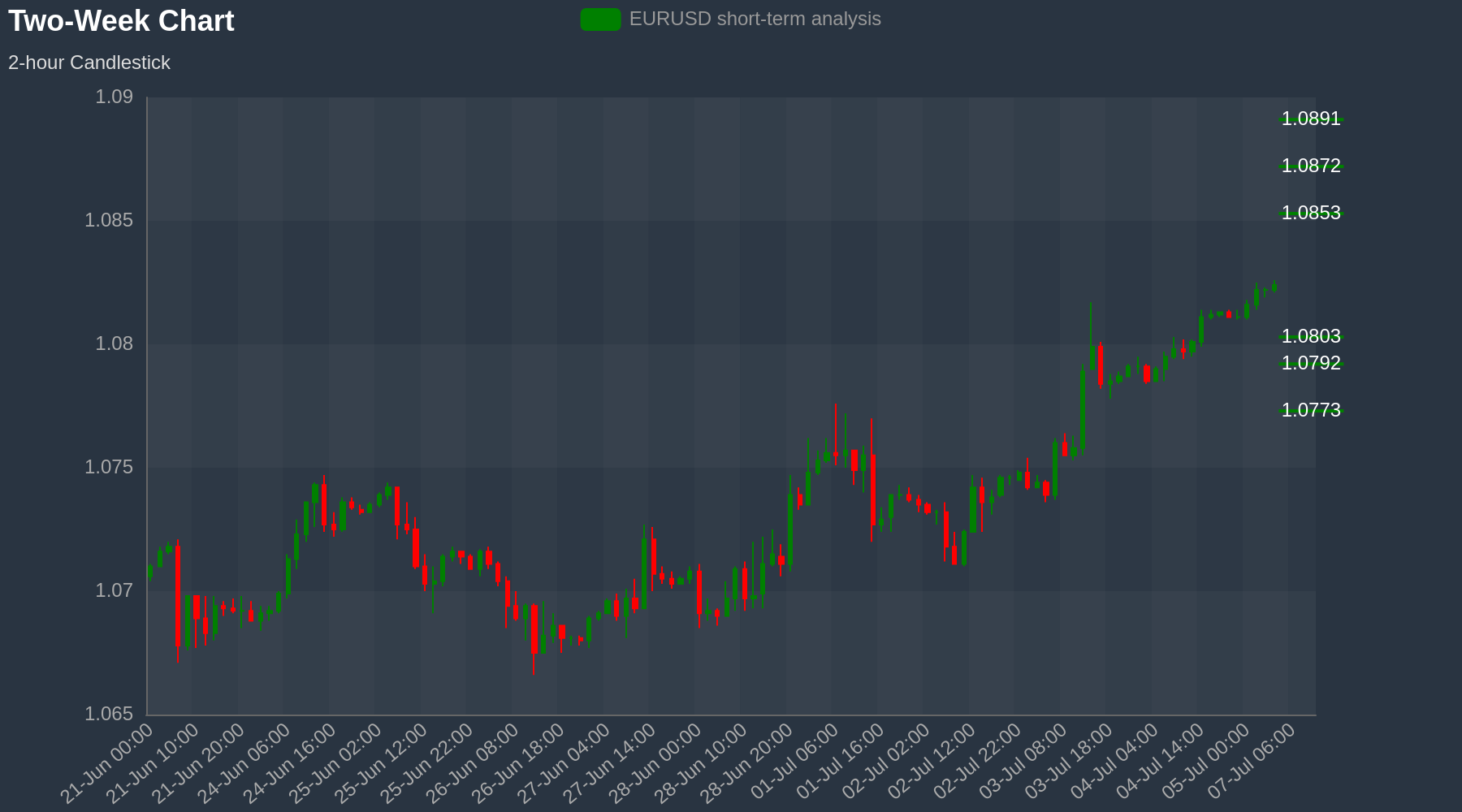Toggle the EURUSD short-term analysis legend swatch
Viewport: 1462px width, 812px height.
(600, 19)
